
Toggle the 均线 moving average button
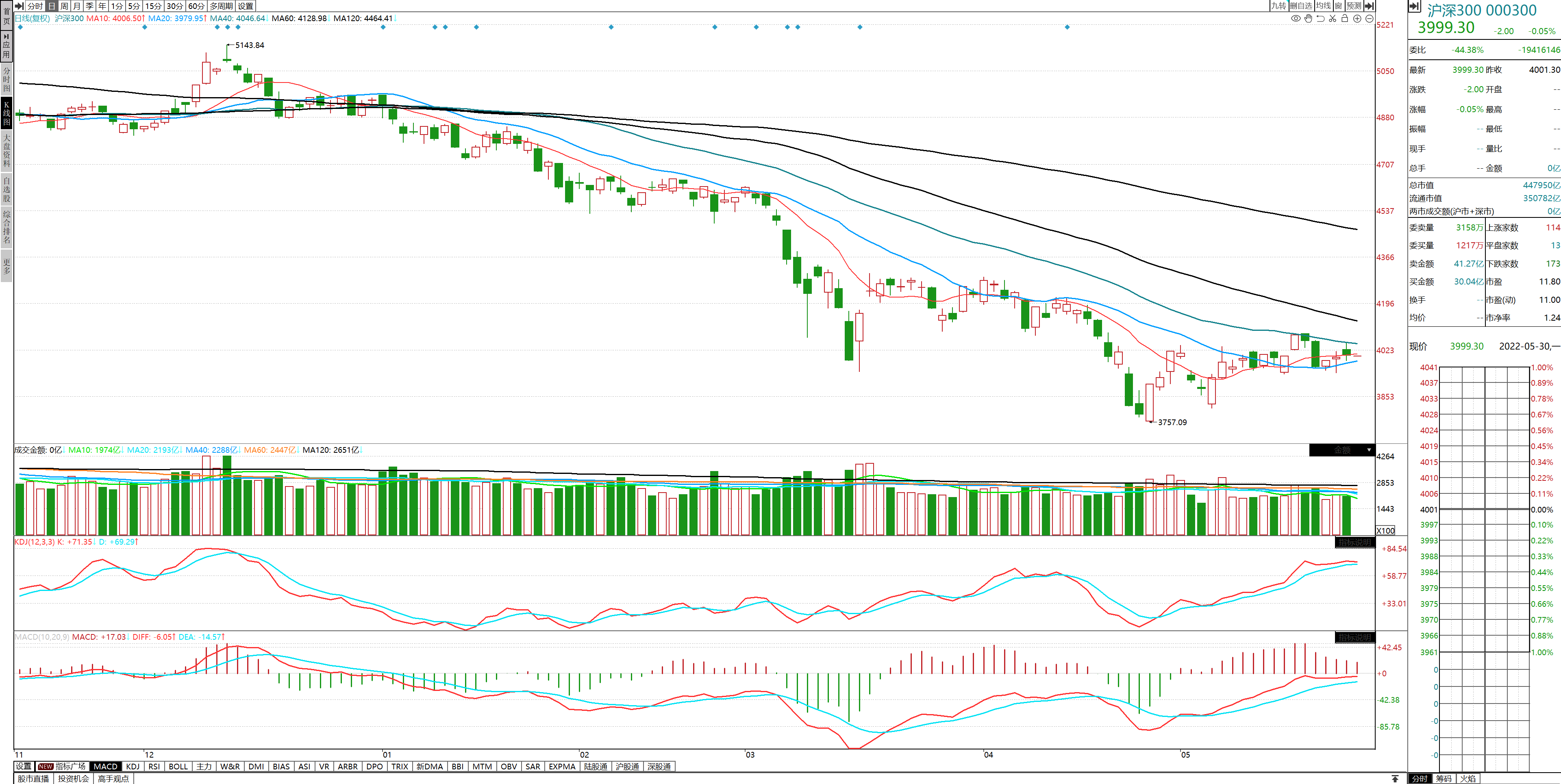click(x=1324, y=6)
